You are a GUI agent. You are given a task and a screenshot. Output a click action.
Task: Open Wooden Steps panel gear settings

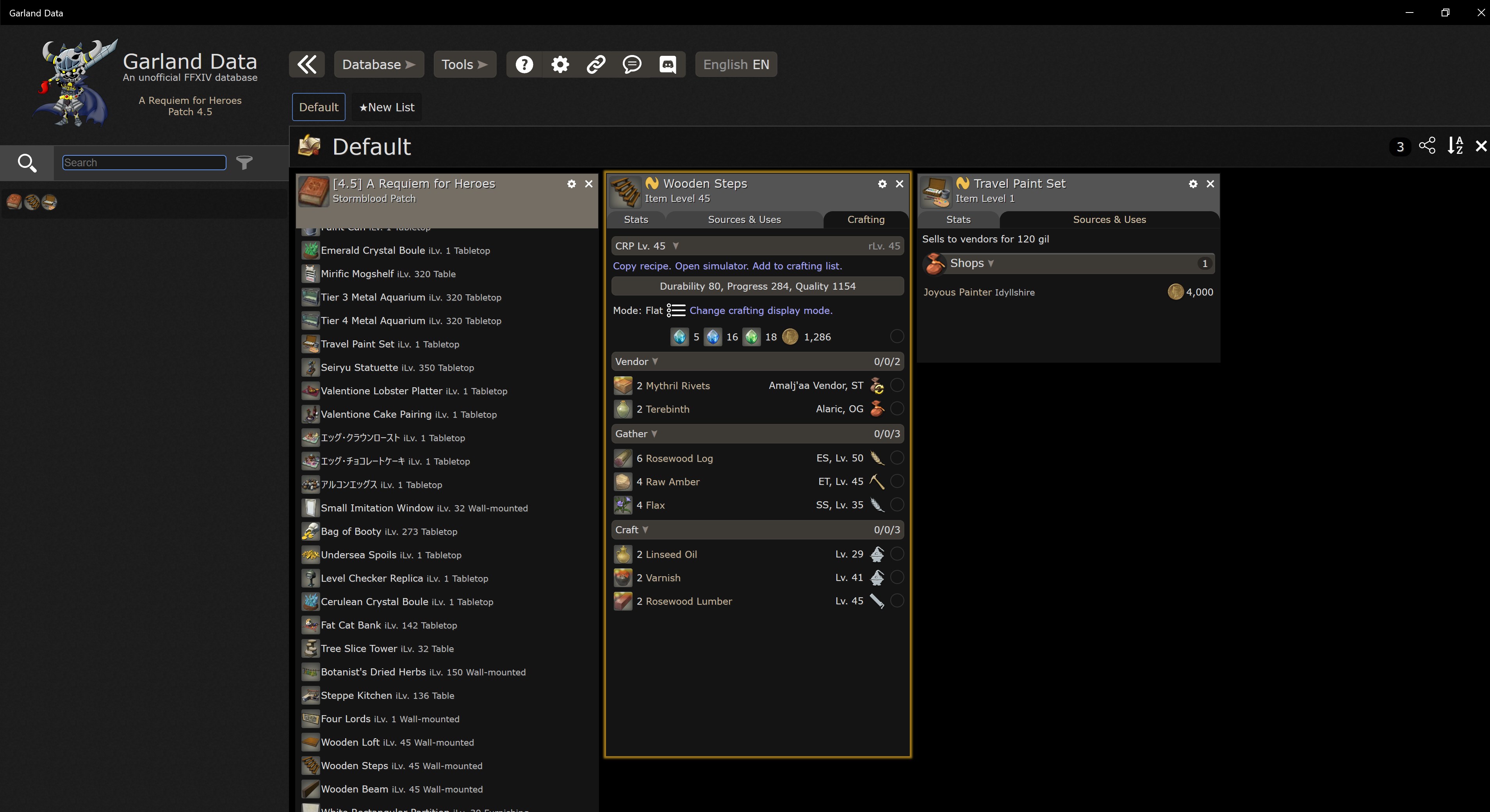882,183
